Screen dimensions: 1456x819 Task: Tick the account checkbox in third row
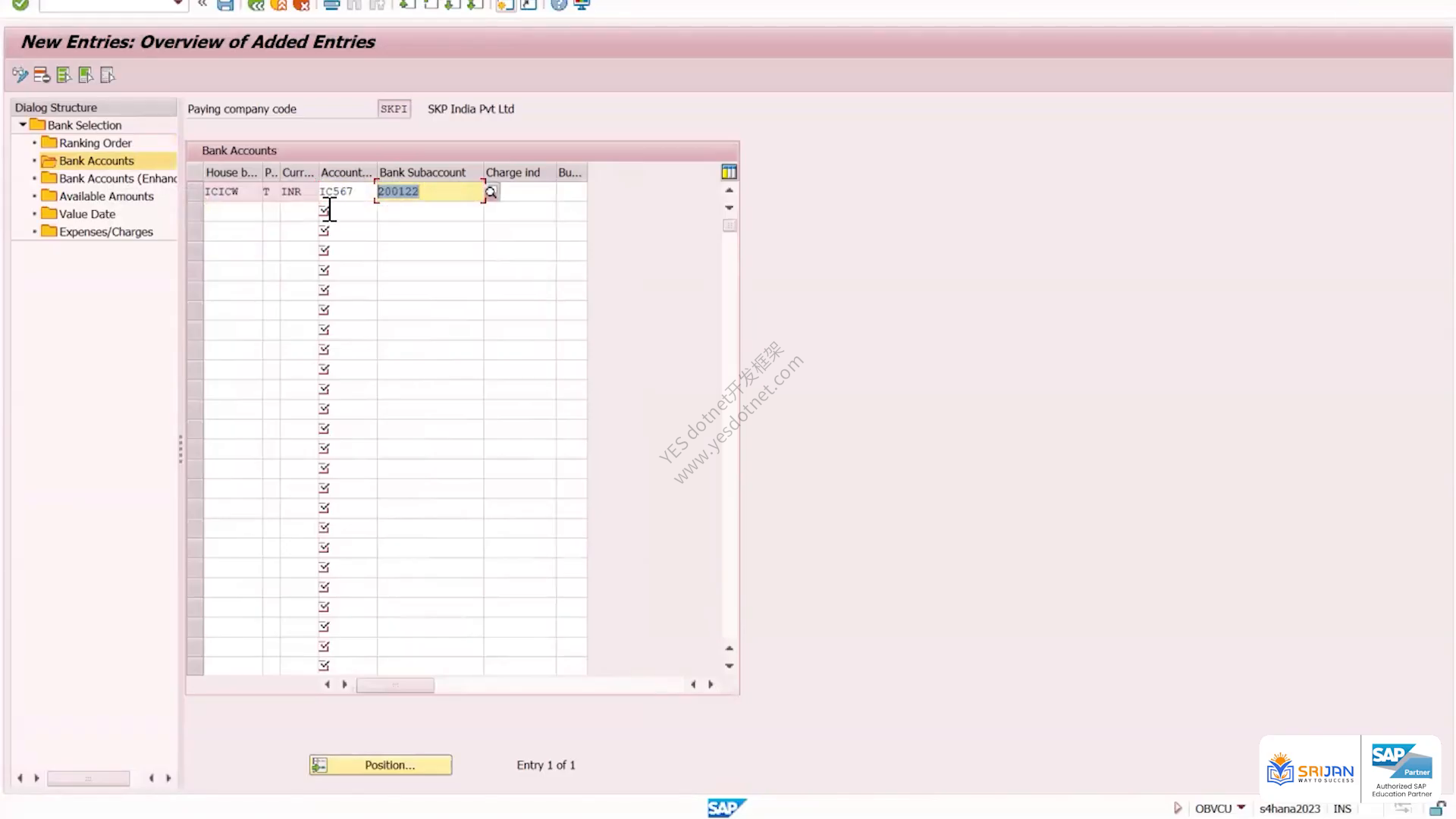325,231
